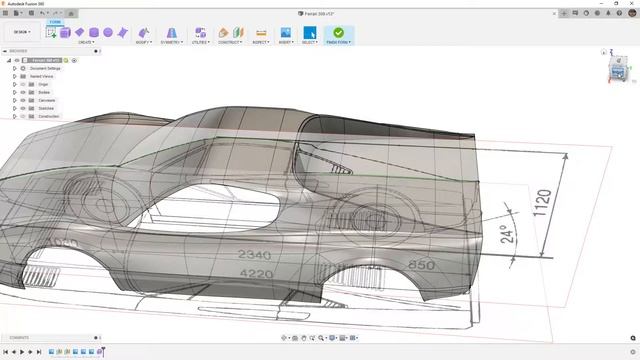This screenshot has height=360, width=640.
Task: Select the Box form tool
Action: [65, 33]
